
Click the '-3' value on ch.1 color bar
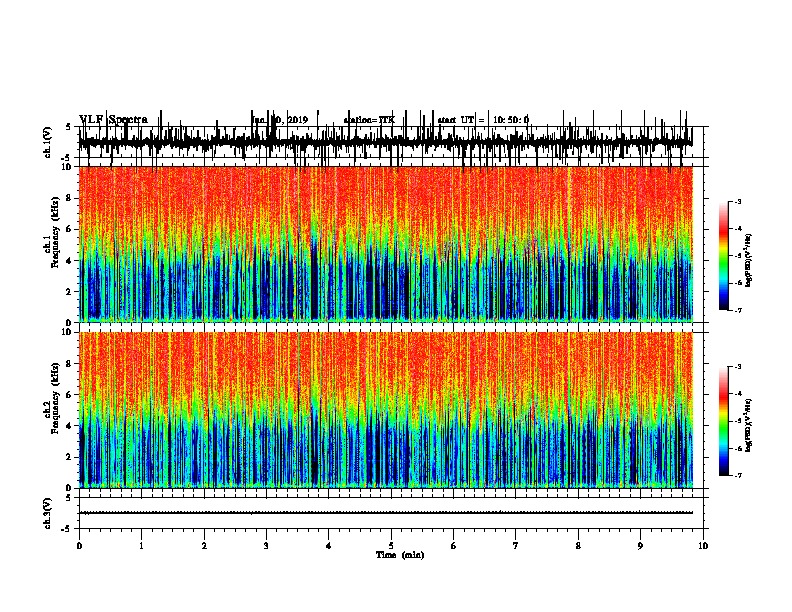point(737,201)
